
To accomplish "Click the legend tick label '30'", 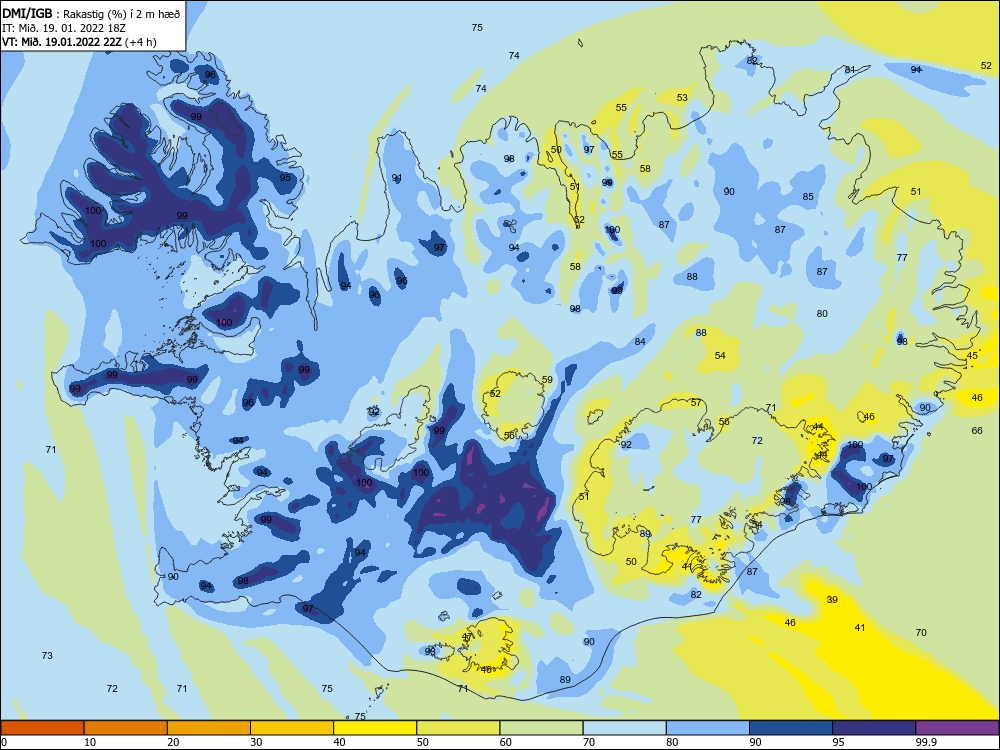I will (256, 742).
